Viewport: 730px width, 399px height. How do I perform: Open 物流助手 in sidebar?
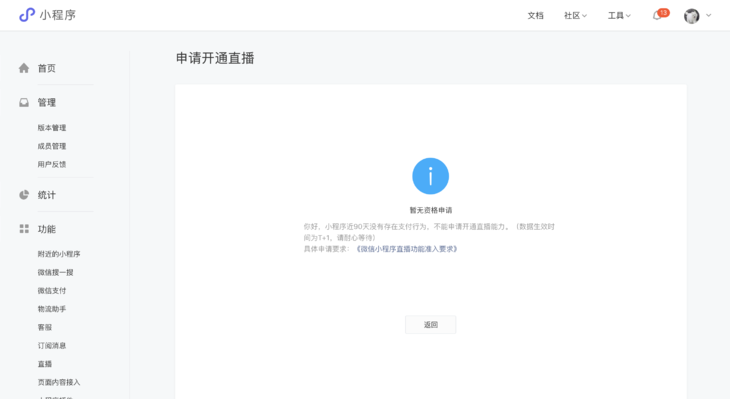[x=52, y=309]
